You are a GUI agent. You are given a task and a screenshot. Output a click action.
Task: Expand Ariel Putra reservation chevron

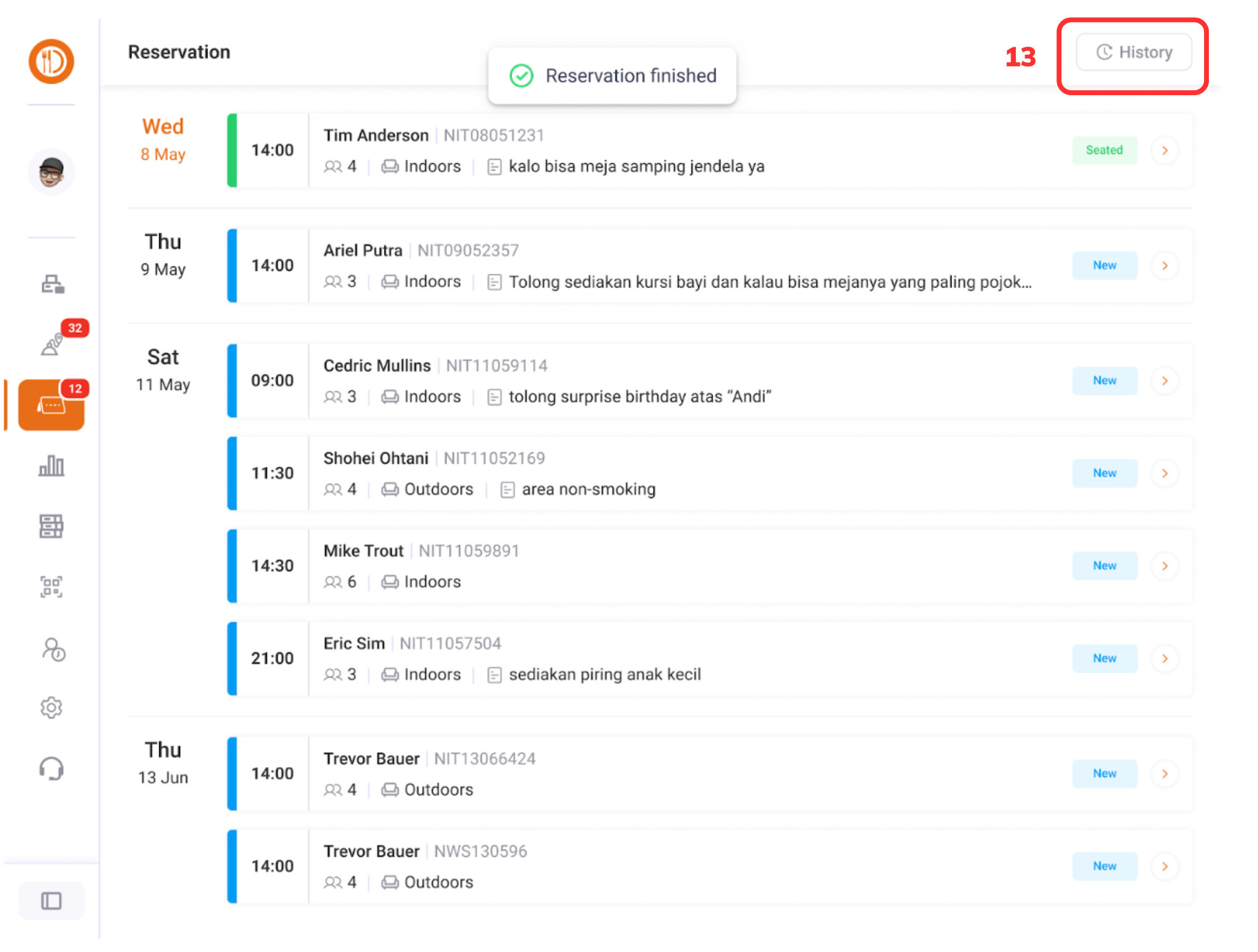tap(1165, 265)
